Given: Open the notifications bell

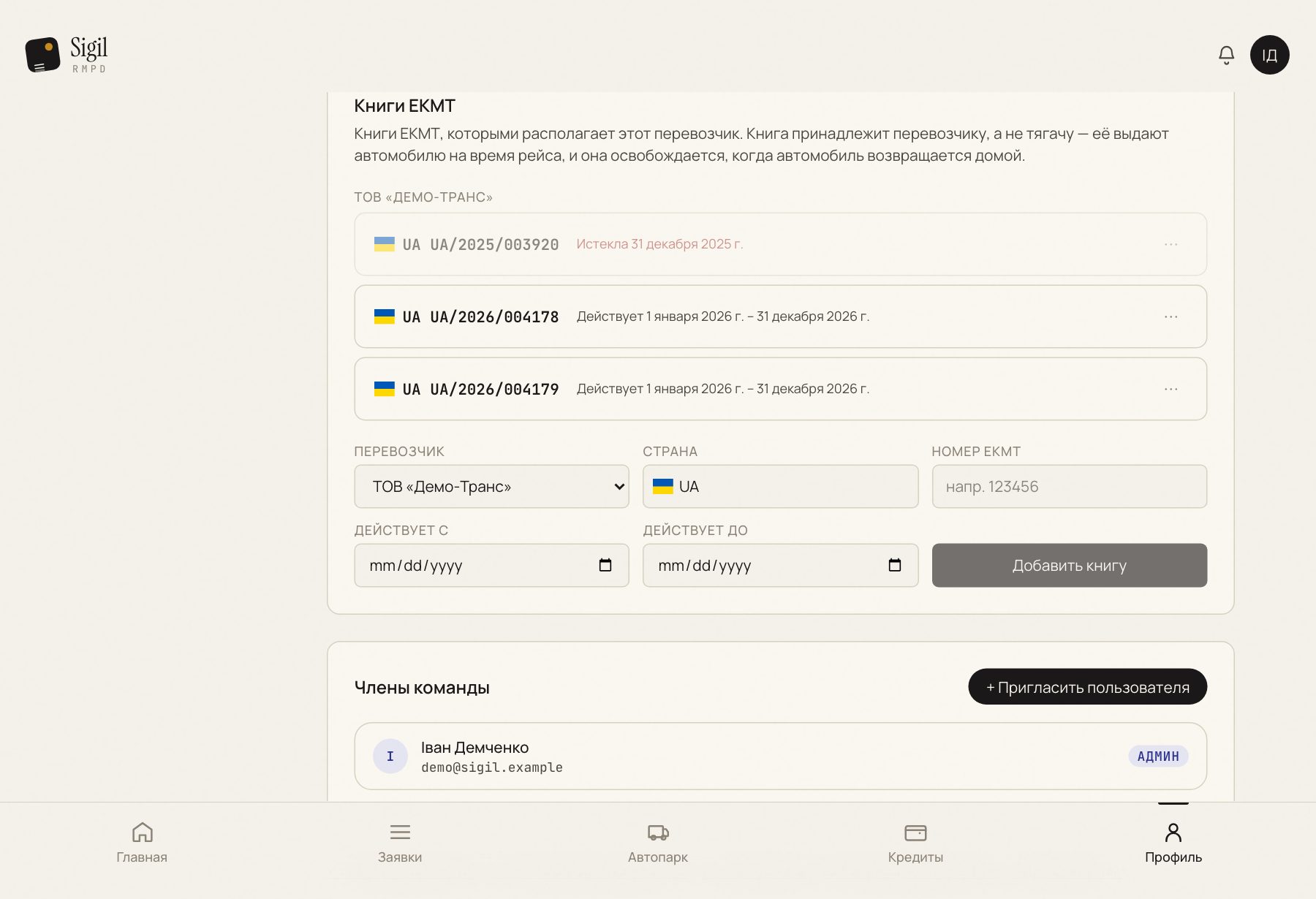Looking at the screenshot, I should (1226, 55).
